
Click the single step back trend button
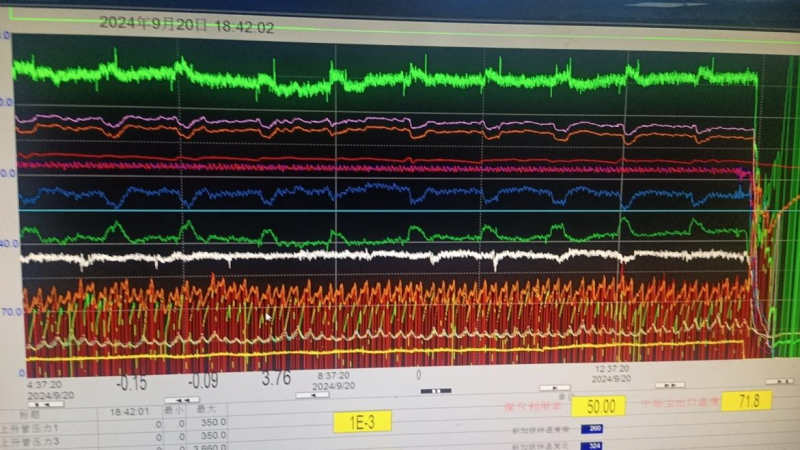pos(313,394)
